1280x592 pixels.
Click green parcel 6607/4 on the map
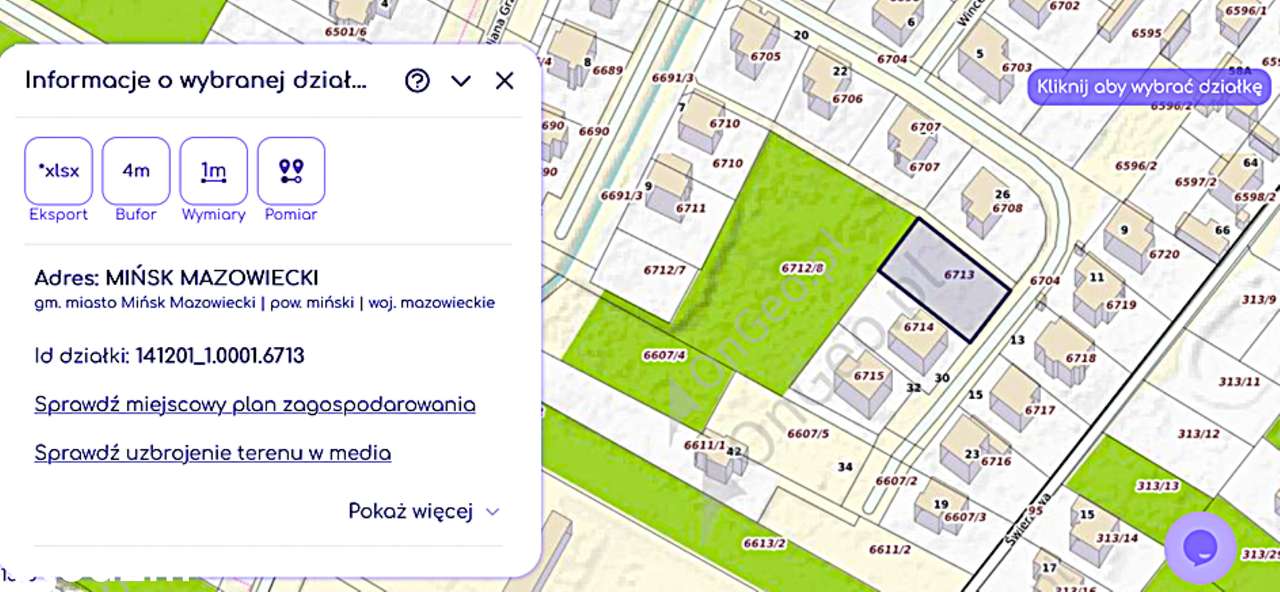664,355
